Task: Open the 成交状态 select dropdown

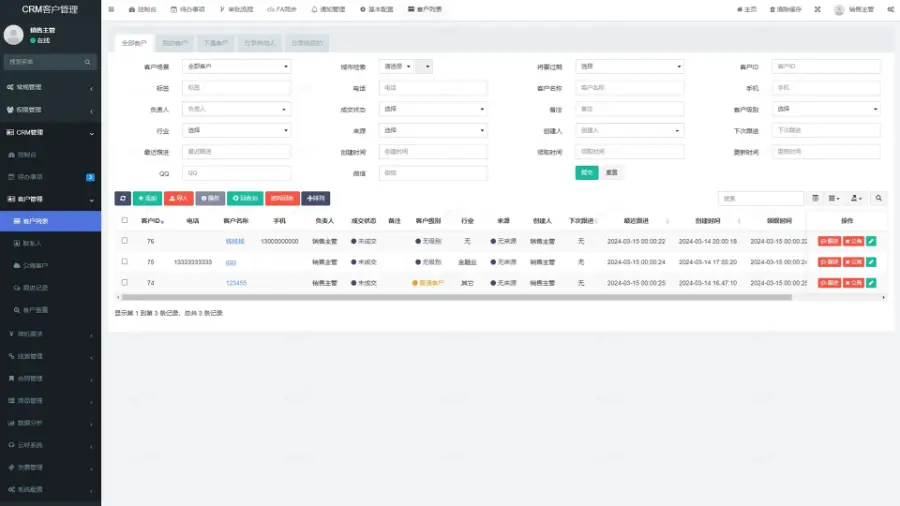Action: [433, 109]
